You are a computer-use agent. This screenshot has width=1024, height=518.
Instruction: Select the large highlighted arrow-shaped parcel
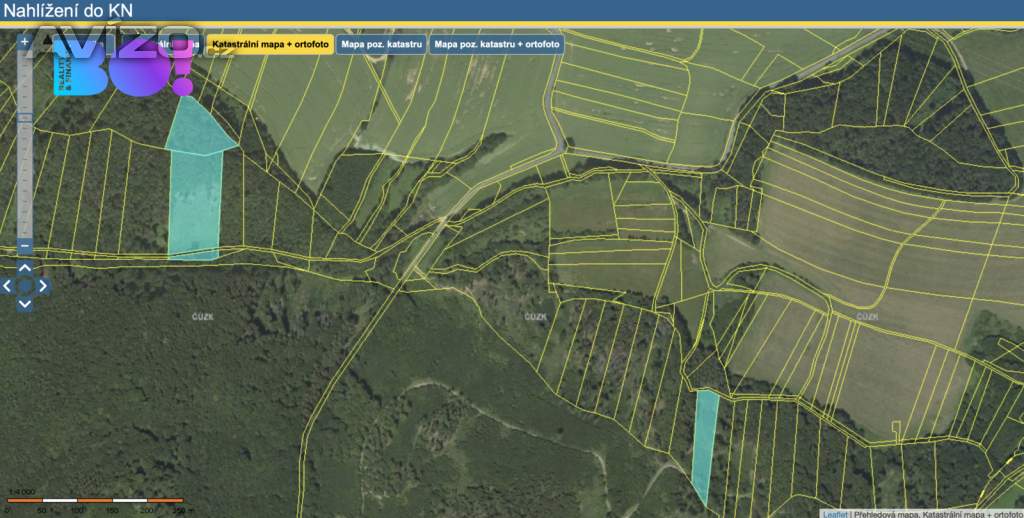point(196,190)
